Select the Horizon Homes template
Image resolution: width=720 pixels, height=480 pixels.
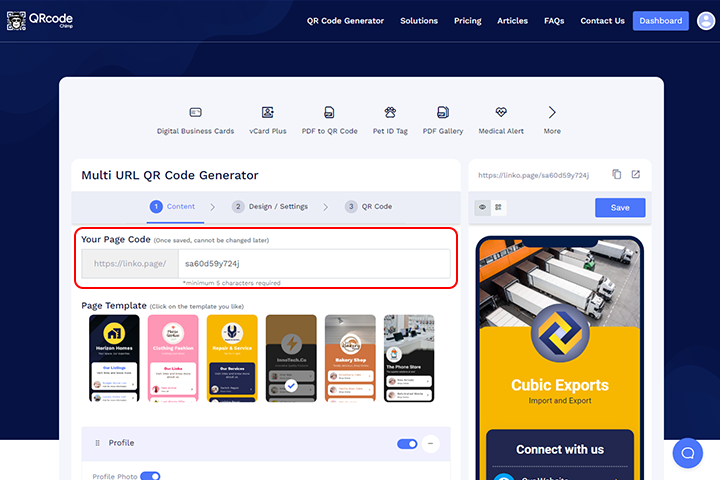(114, 358)
